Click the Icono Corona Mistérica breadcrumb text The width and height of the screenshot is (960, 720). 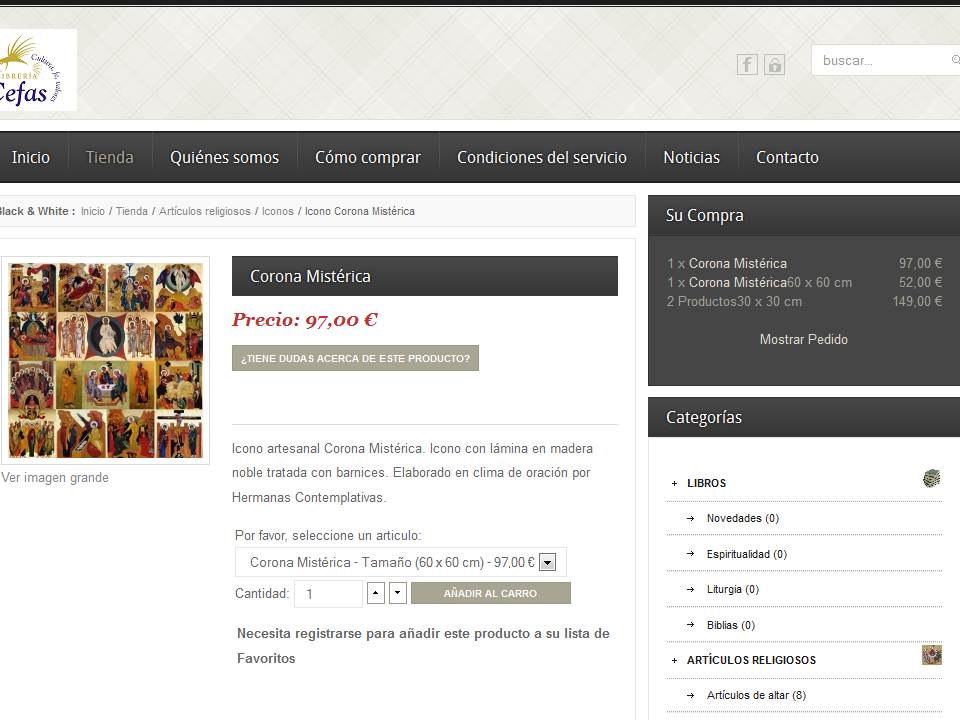click(359, 211)
